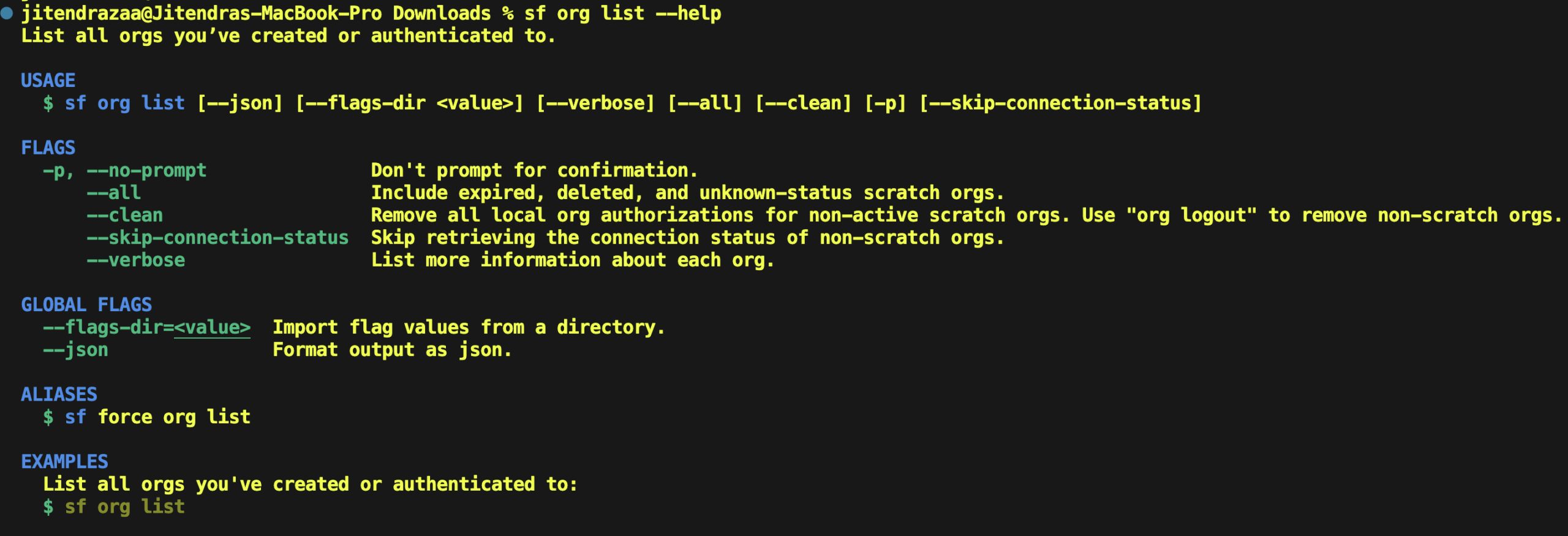Click the "Import flag values from a directory." text

469,328
